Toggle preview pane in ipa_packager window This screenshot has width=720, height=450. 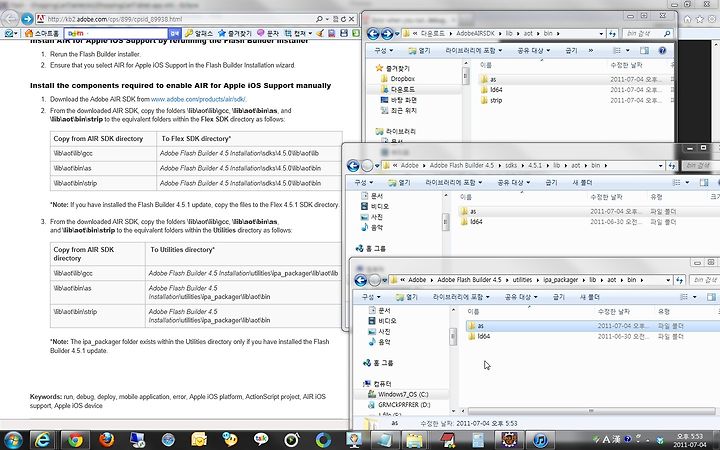(711, 297)
